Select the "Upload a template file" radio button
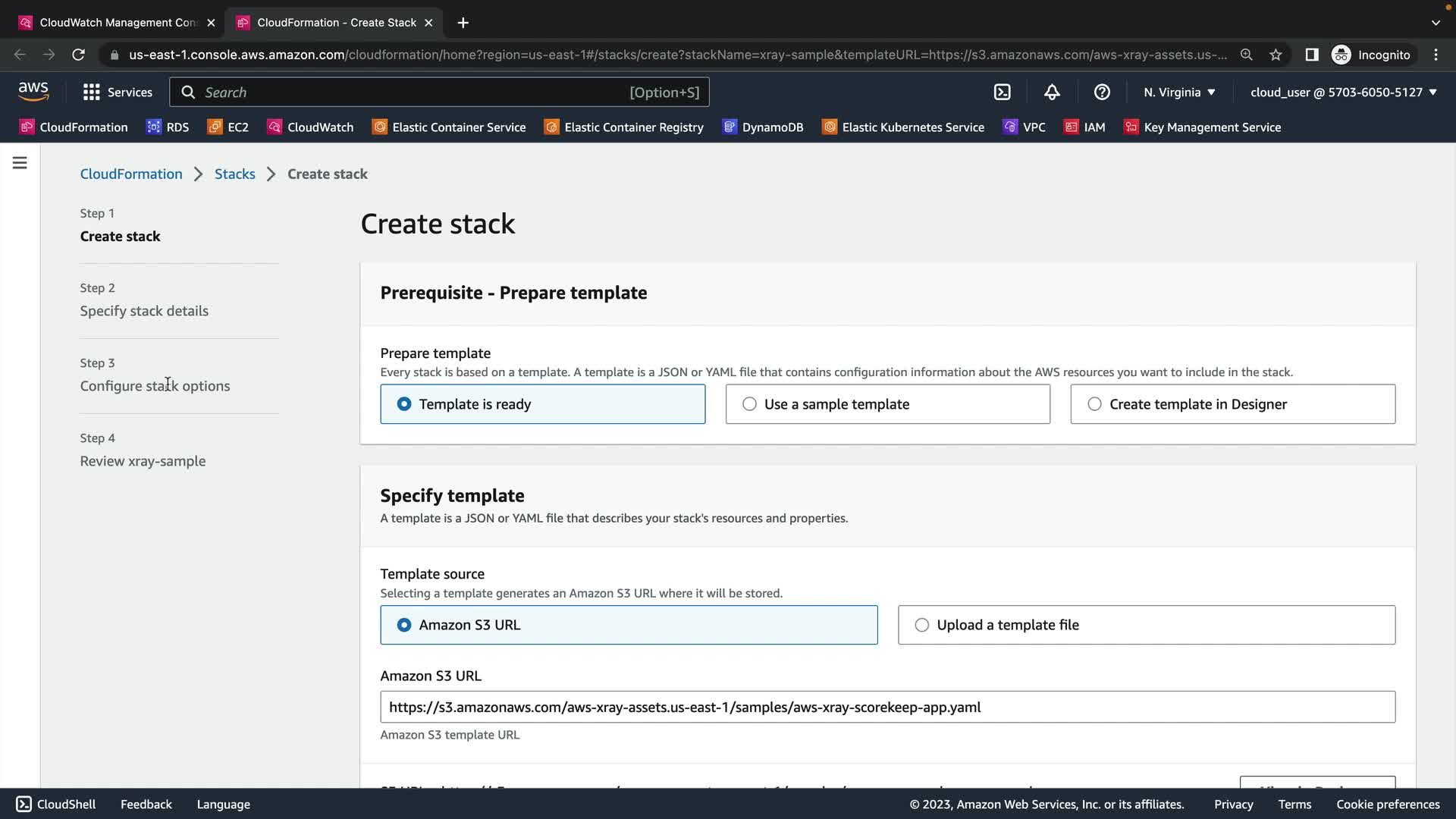The height and width of the screenshot is (819, 1456). 921,625
